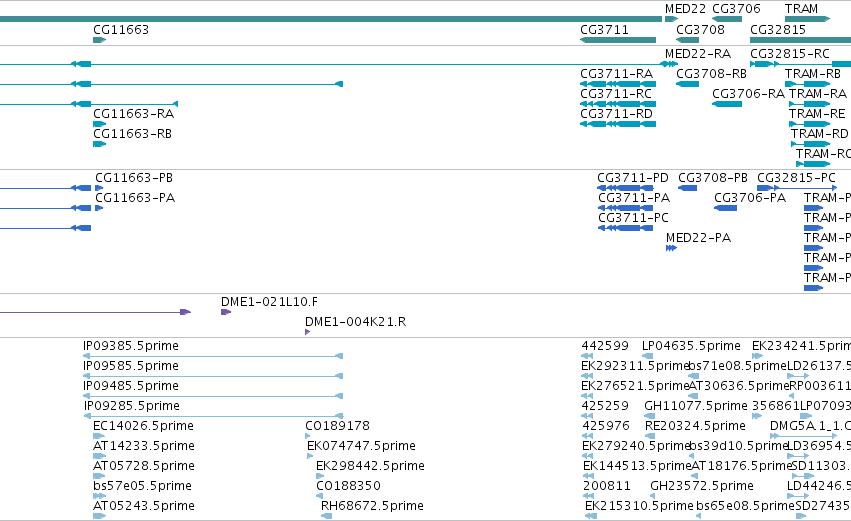This screenshot has width=851, height=521.
Task: Click the CG11663-RB transcript label
Action: (132, 134)
